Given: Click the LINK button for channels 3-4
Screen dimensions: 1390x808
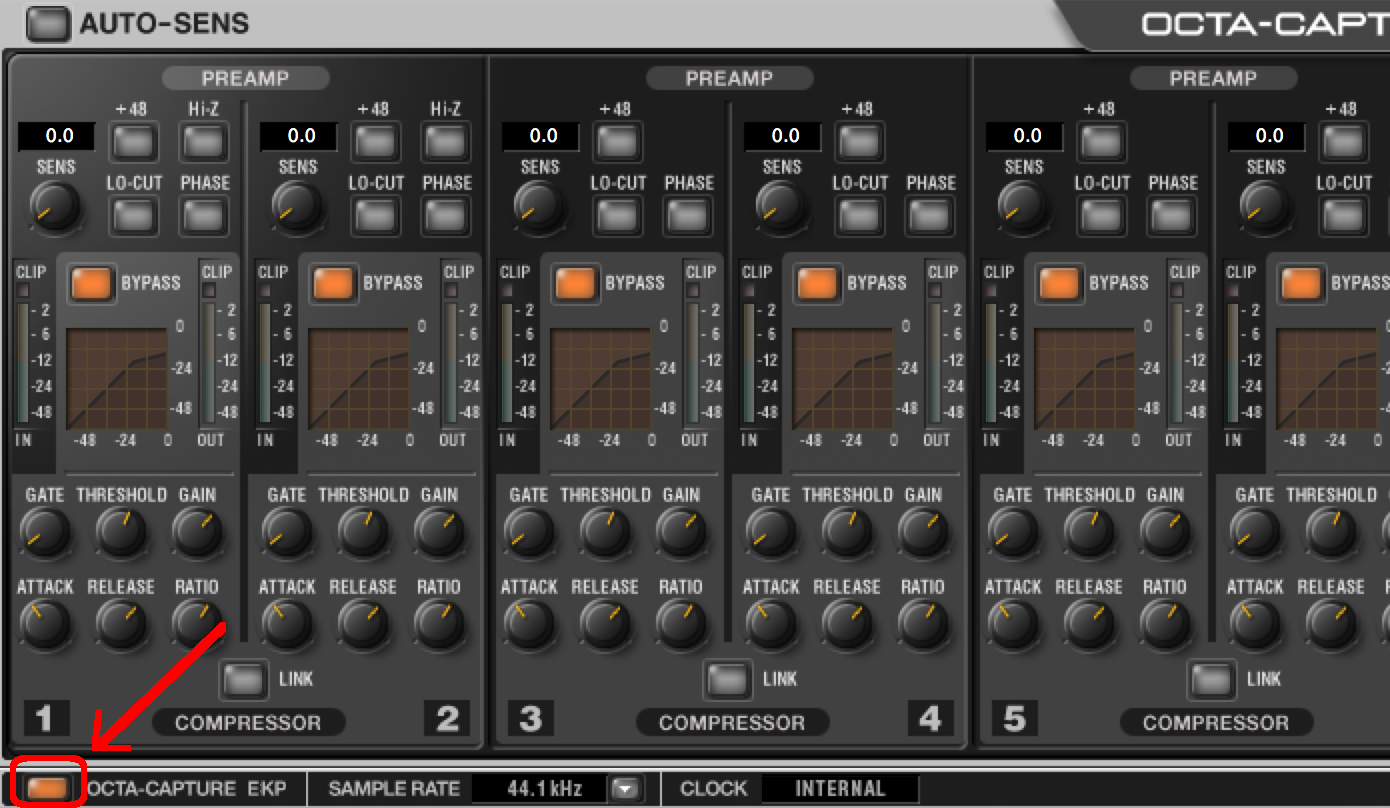Looking at the screenshot, I should pos(728,680).
